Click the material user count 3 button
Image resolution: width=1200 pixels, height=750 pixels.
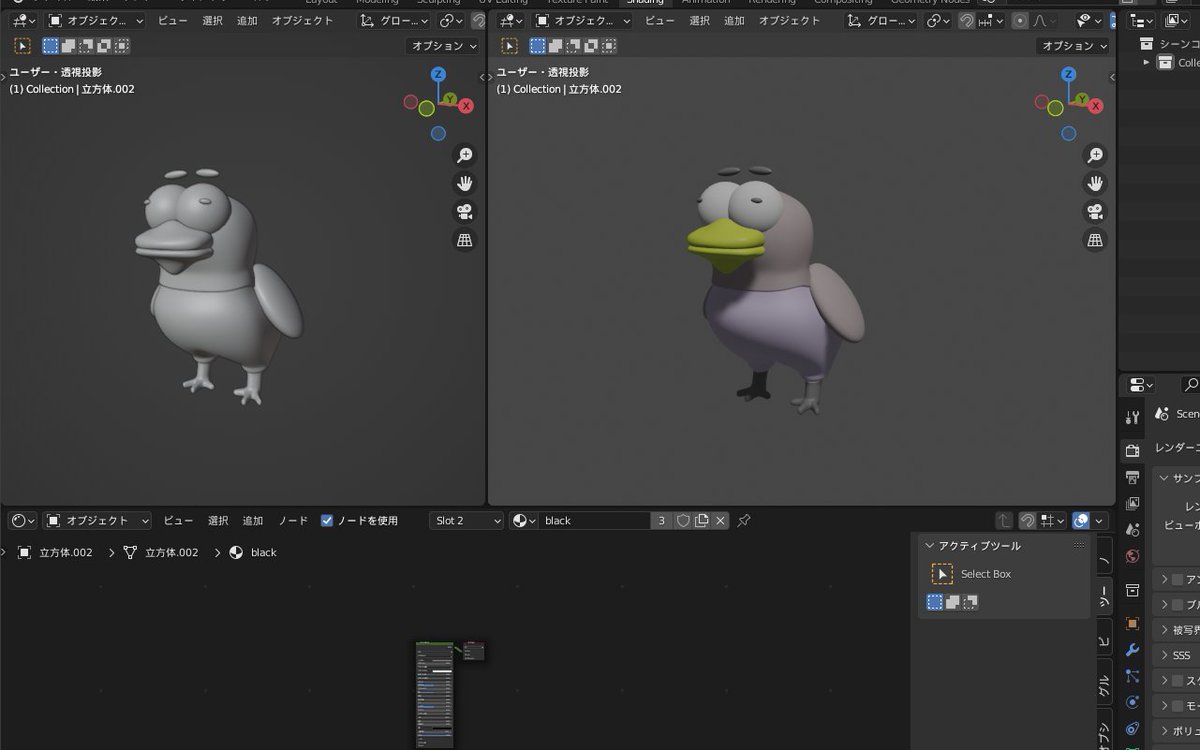[661, 521]
